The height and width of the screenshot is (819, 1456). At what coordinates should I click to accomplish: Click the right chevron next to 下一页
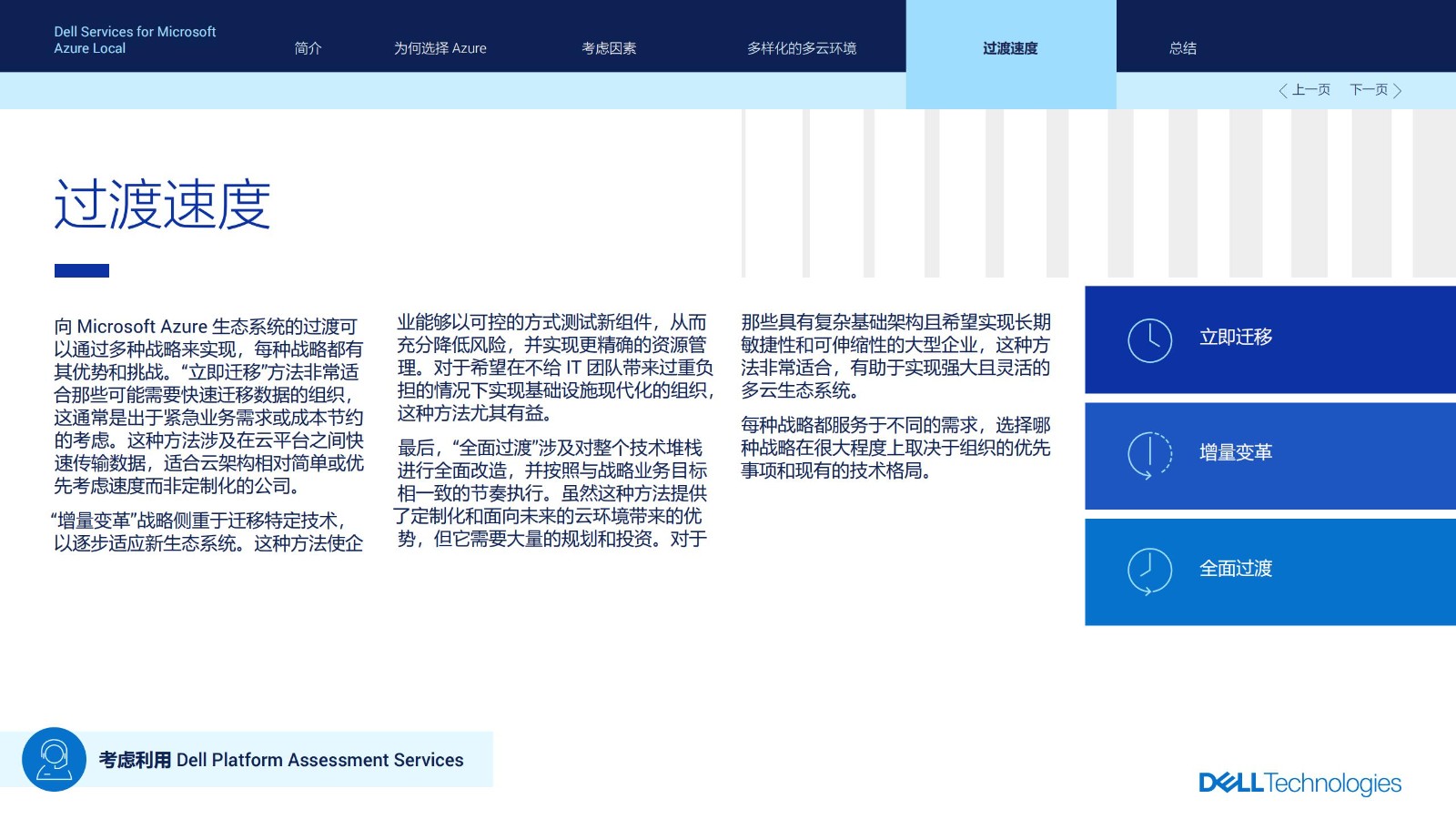(1398, 90)
